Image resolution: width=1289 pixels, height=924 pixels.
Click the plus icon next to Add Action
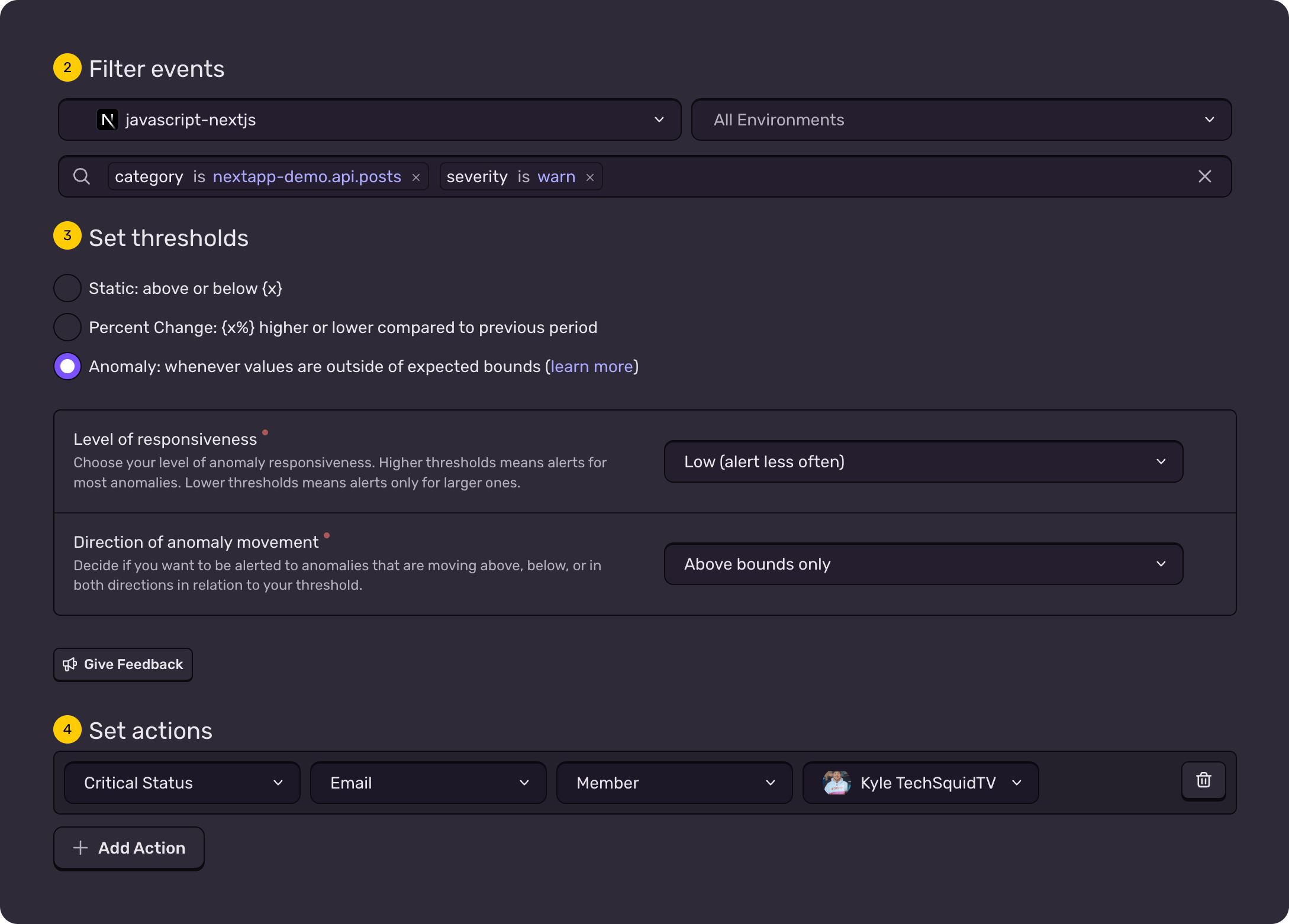tap(80, 848)
